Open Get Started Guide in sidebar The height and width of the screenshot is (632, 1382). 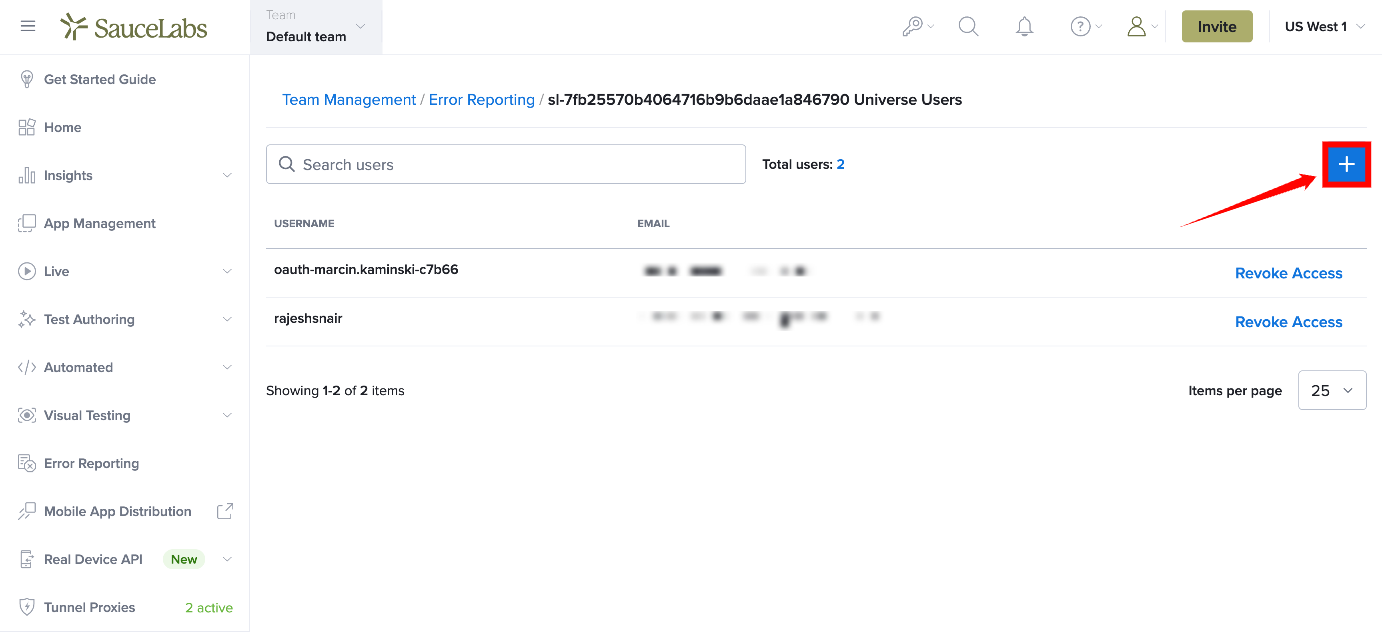click(100, 80)
